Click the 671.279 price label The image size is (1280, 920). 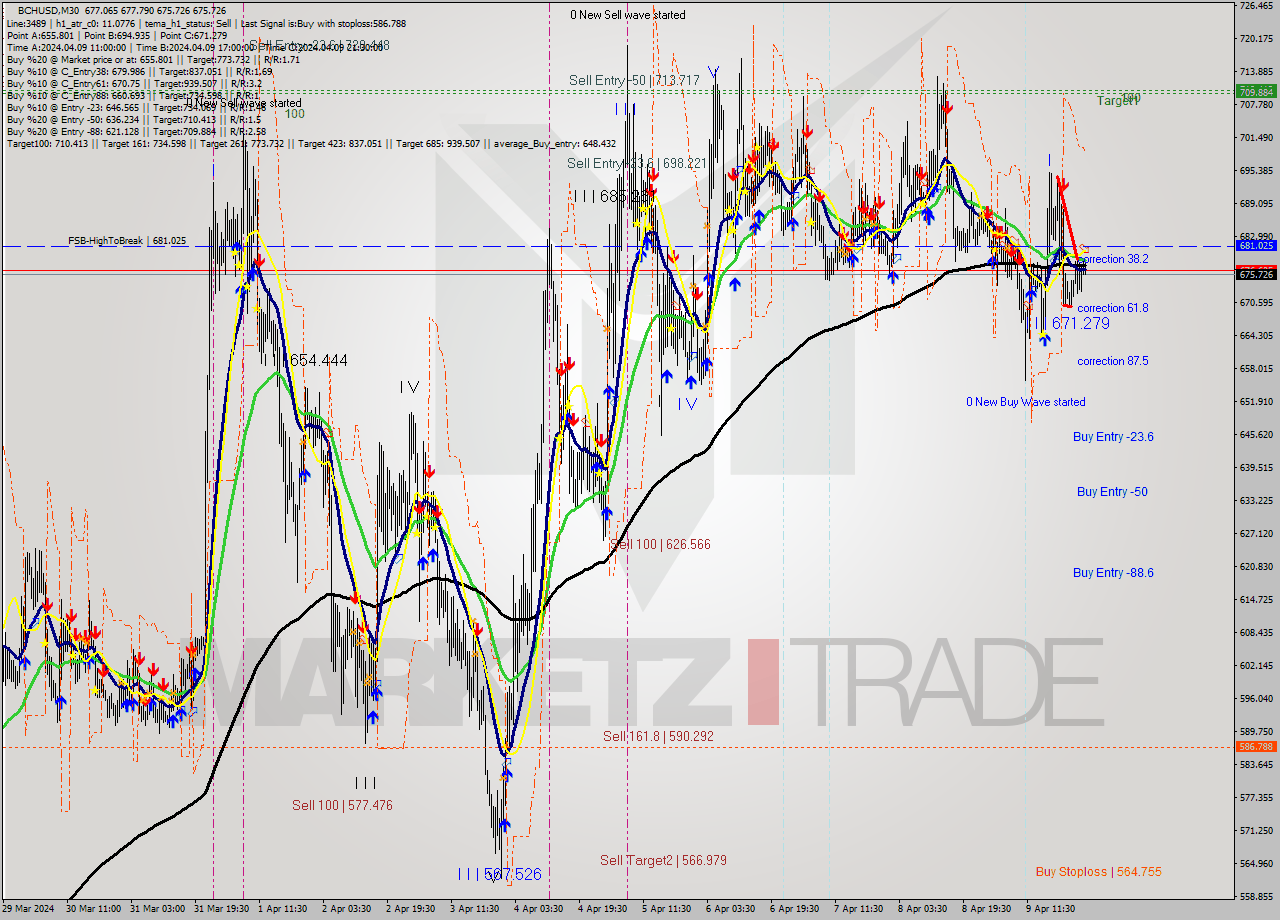[x=1081, y=323]
